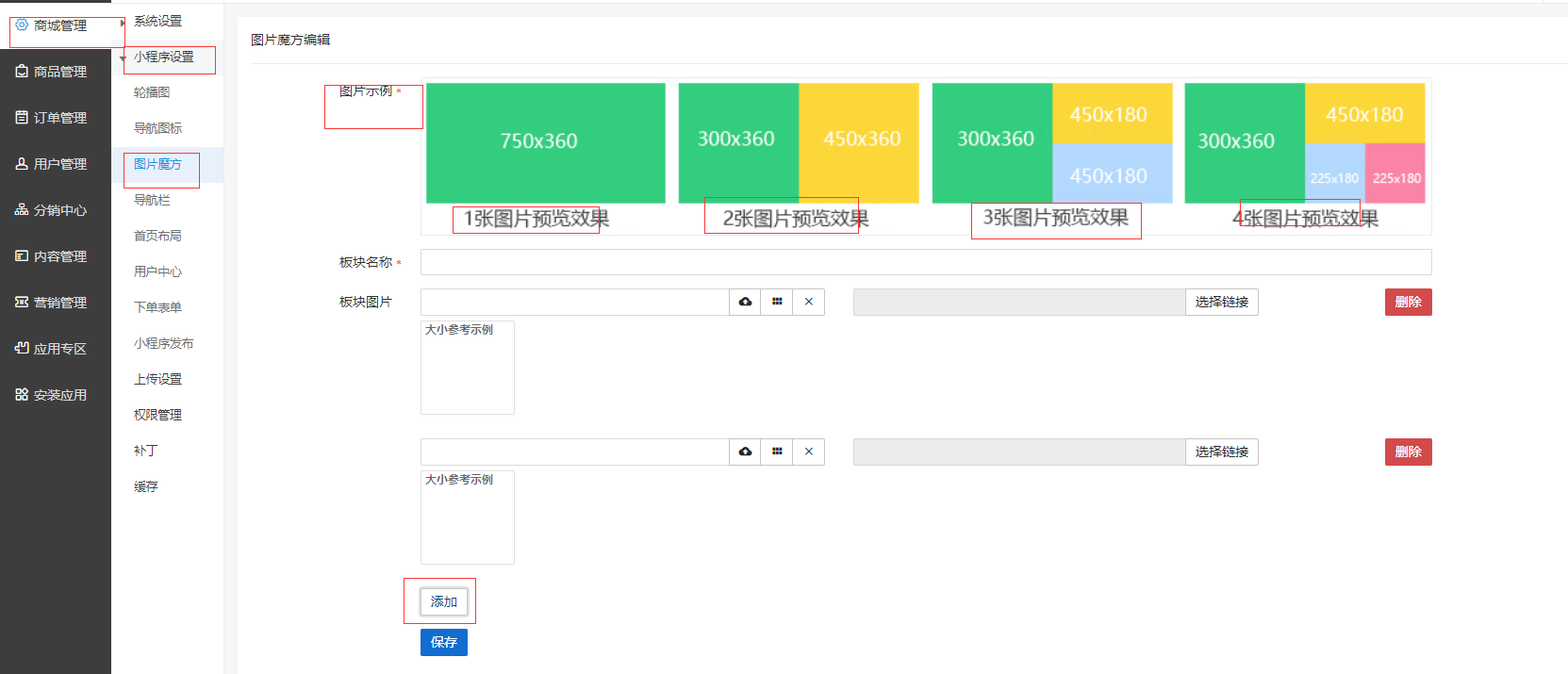Open the image grid picker in second row
This screenshot has height=674, width=1568.
coord(777,452)
